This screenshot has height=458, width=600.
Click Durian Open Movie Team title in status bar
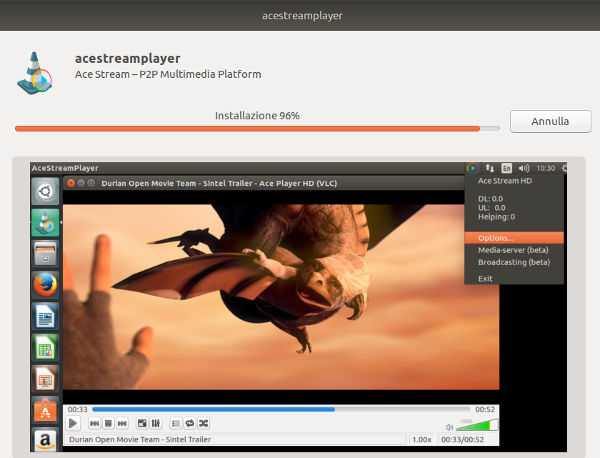tap(140, 439)
